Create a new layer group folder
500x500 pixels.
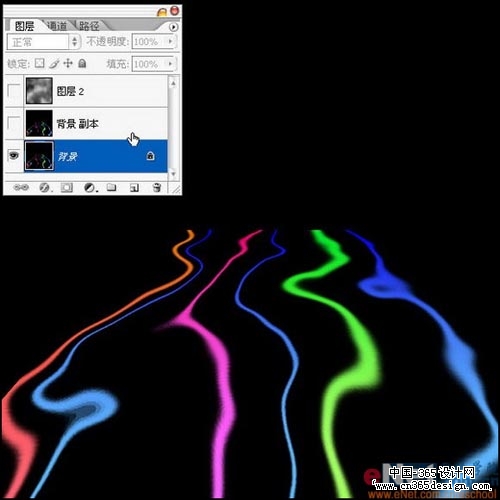click(111, 188)
